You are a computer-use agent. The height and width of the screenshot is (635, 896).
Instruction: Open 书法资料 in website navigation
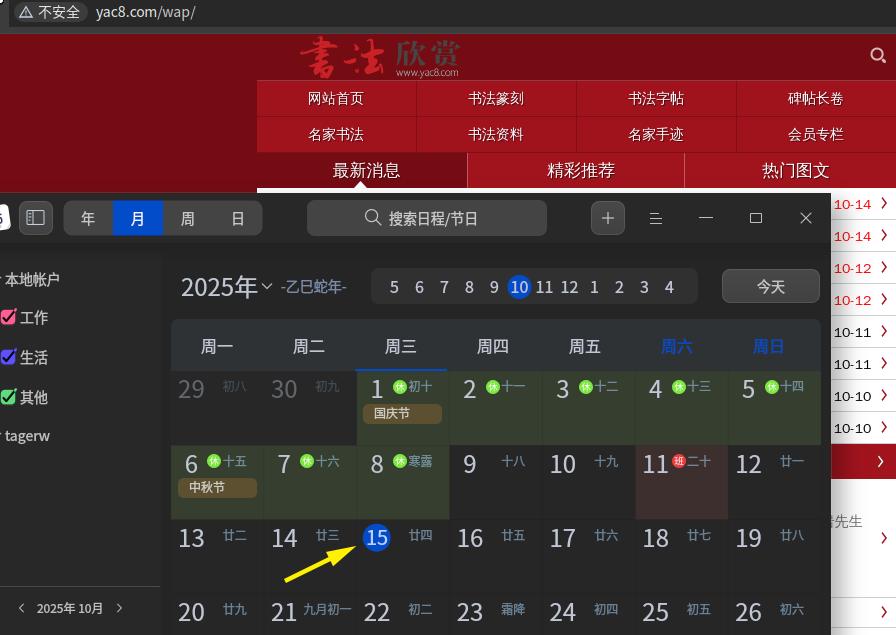tap(496, 135)
